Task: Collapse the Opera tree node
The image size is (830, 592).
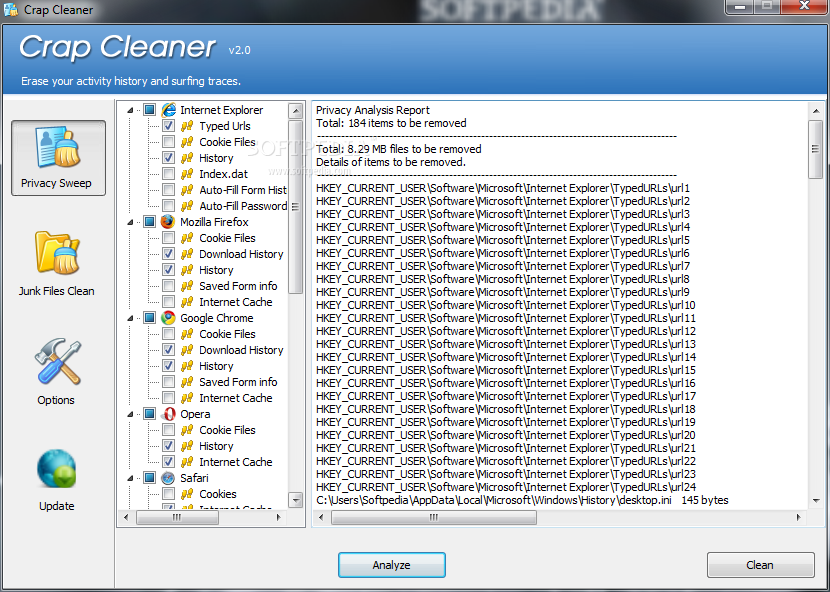Action: click(130, 414)
